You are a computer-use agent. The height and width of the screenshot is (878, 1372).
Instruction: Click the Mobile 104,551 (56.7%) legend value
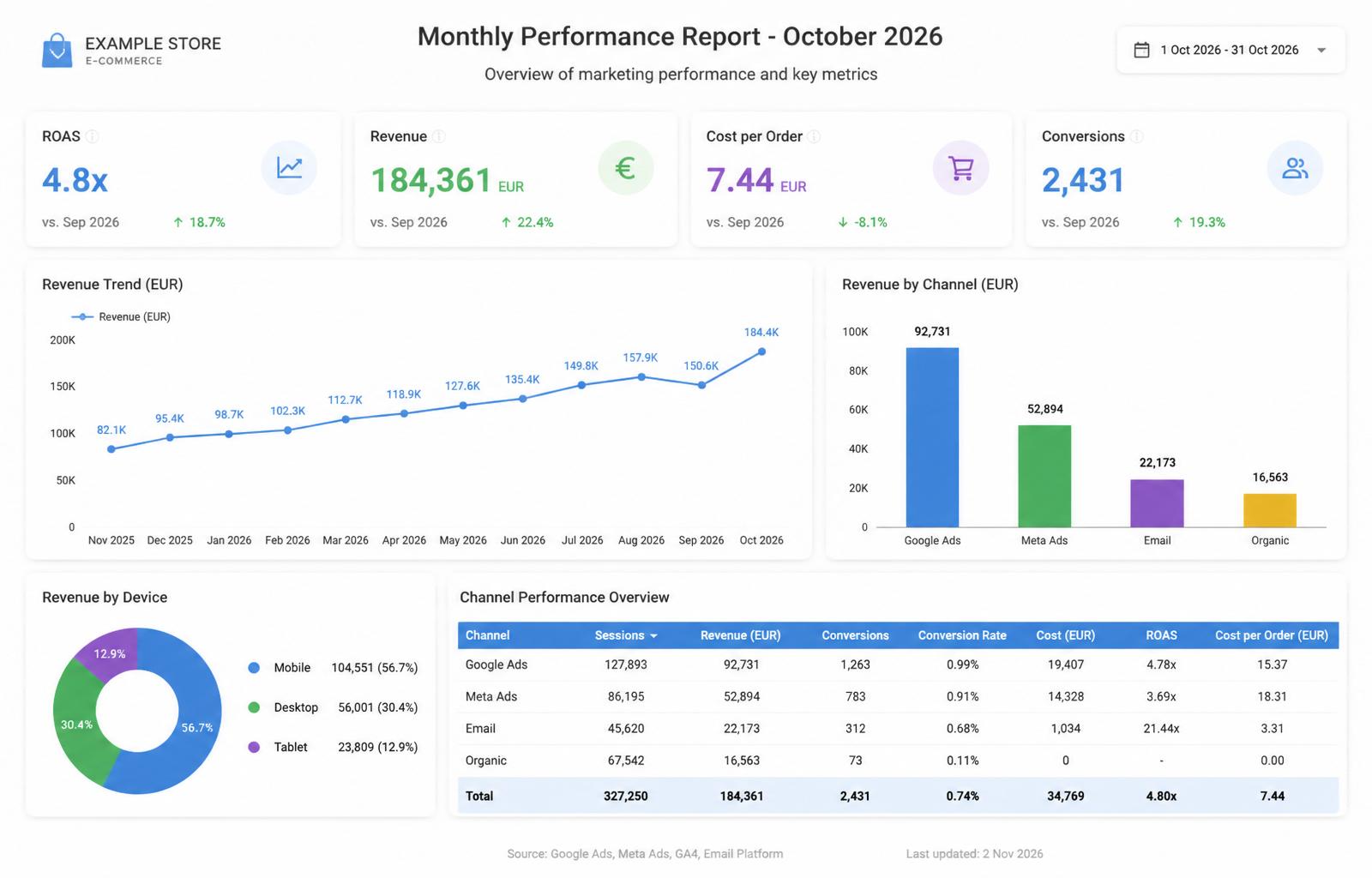tap(375, 668)
